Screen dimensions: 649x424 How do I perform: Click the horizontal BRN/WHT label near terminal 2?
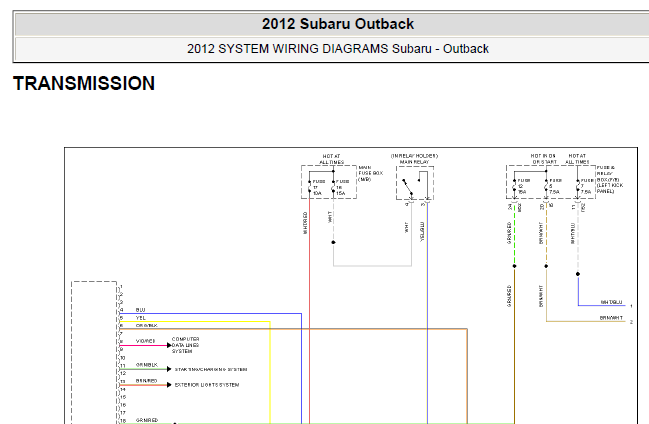tap(611, 318)
